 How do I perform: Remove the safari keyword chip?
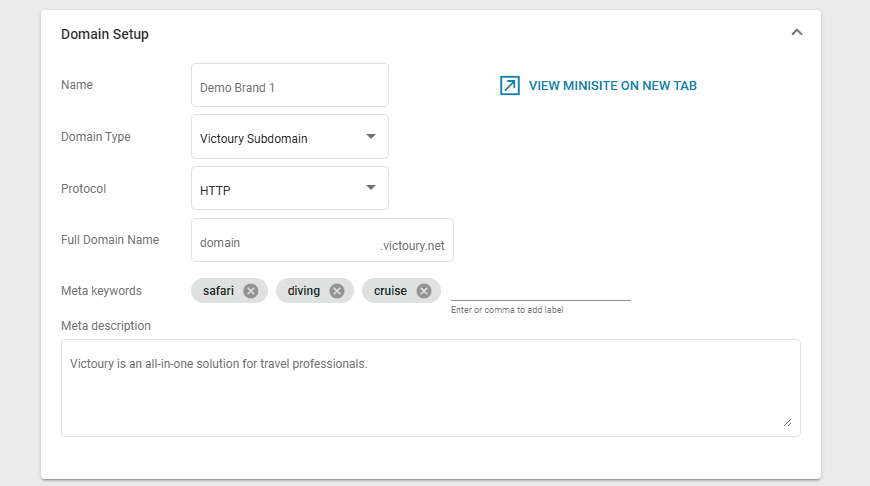(251, 291)
